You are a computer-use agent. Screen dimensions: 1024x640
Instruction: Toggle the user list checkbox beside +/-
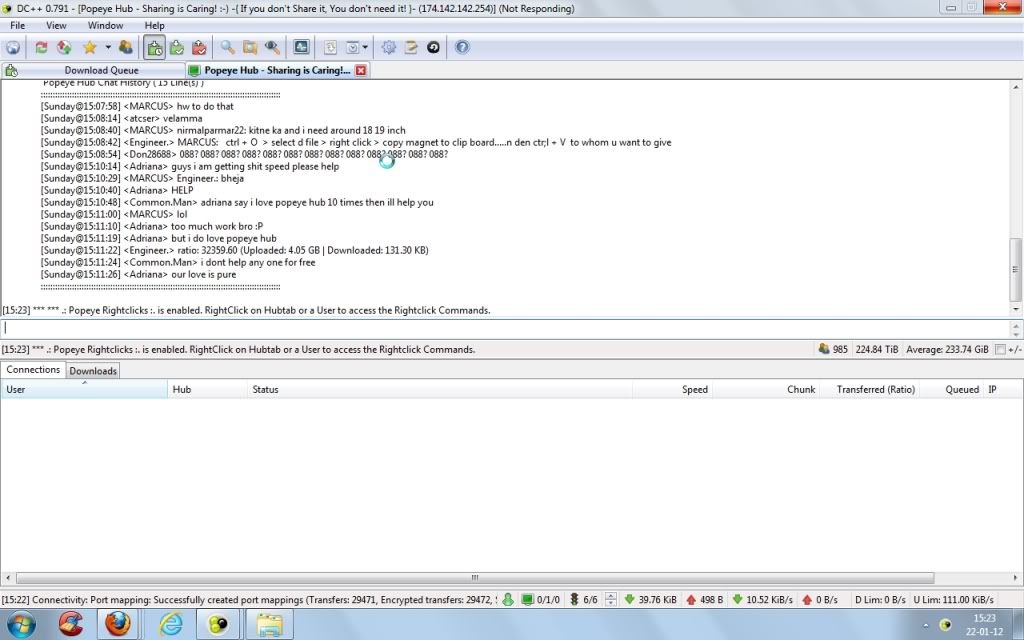[1000, 350]
